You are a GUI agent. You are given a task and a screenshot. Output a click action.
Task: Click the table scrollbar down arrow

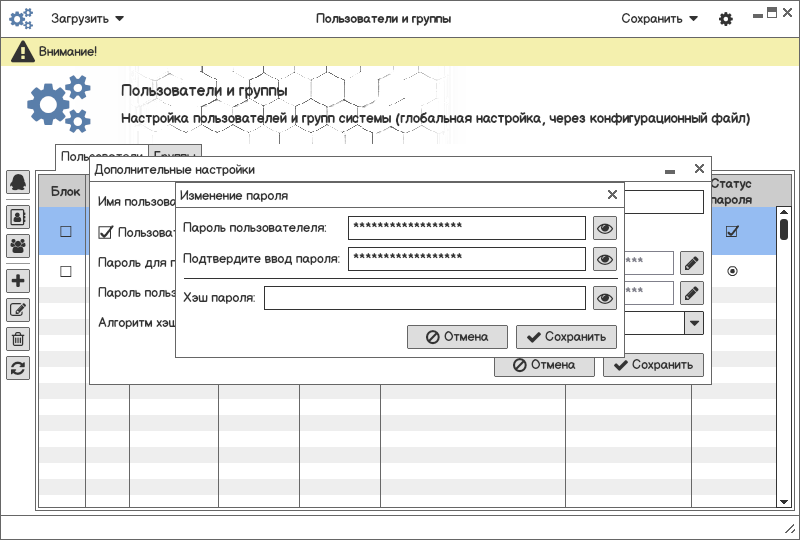784,502
